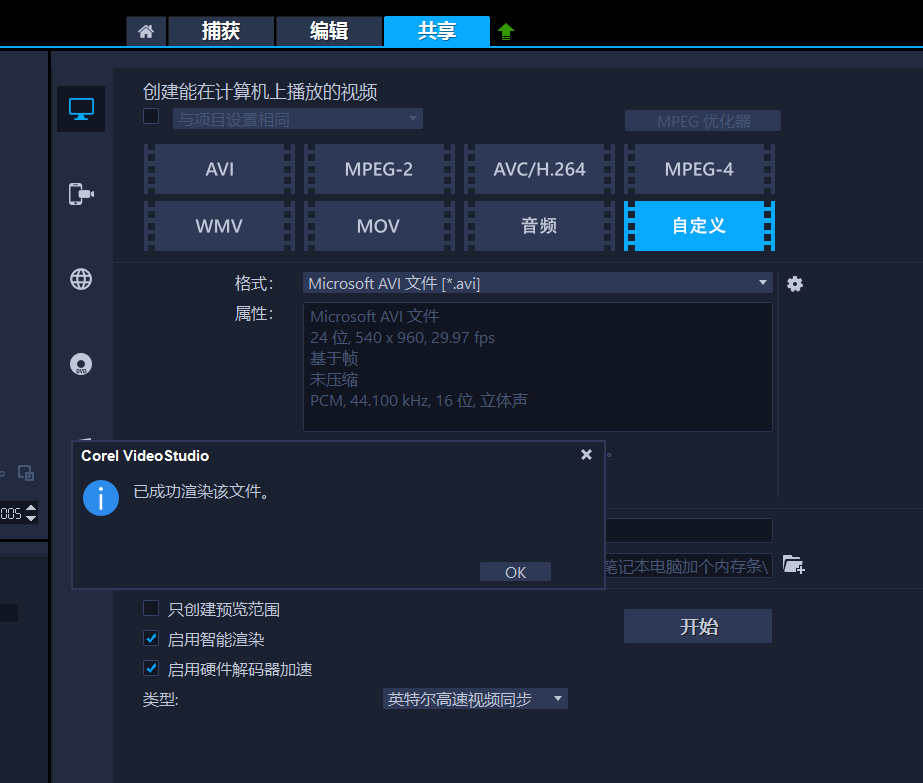Screen dimensions: 923x783
Task: Open the 类型 英特尔高速视频同步 dropdown
Action: point(475,699)
